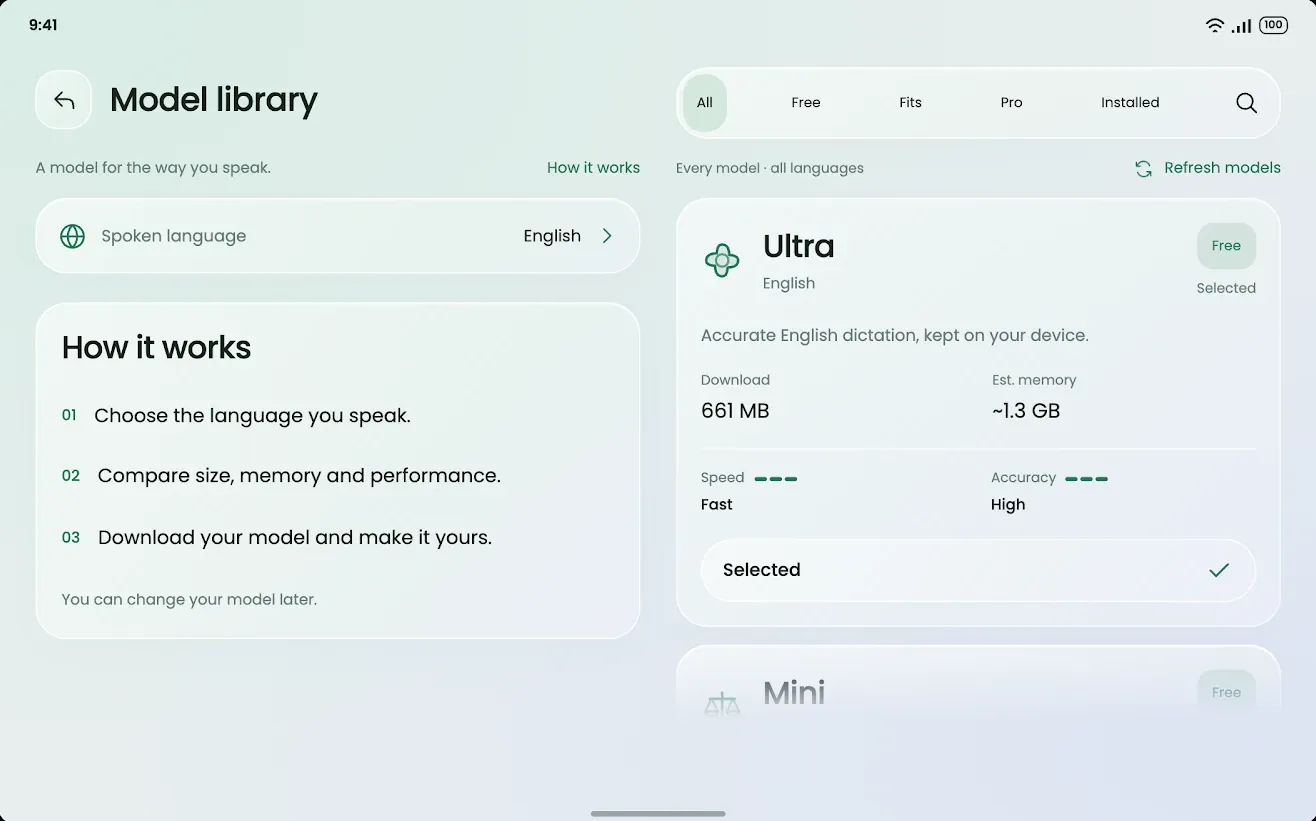Click the 661 MB download size

tap(735, 411)
